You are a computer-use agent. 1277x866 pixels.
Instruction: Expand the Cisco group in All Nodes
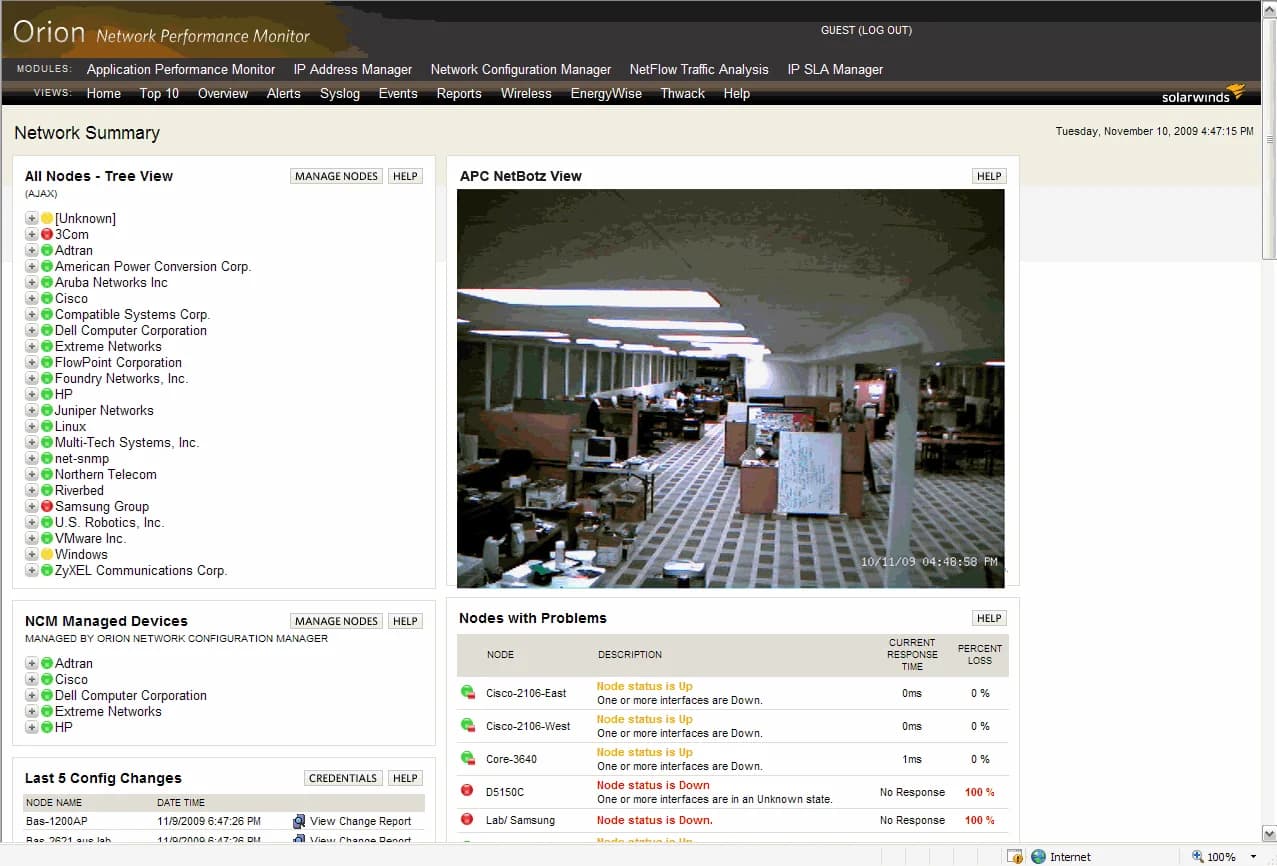(32, 298)
